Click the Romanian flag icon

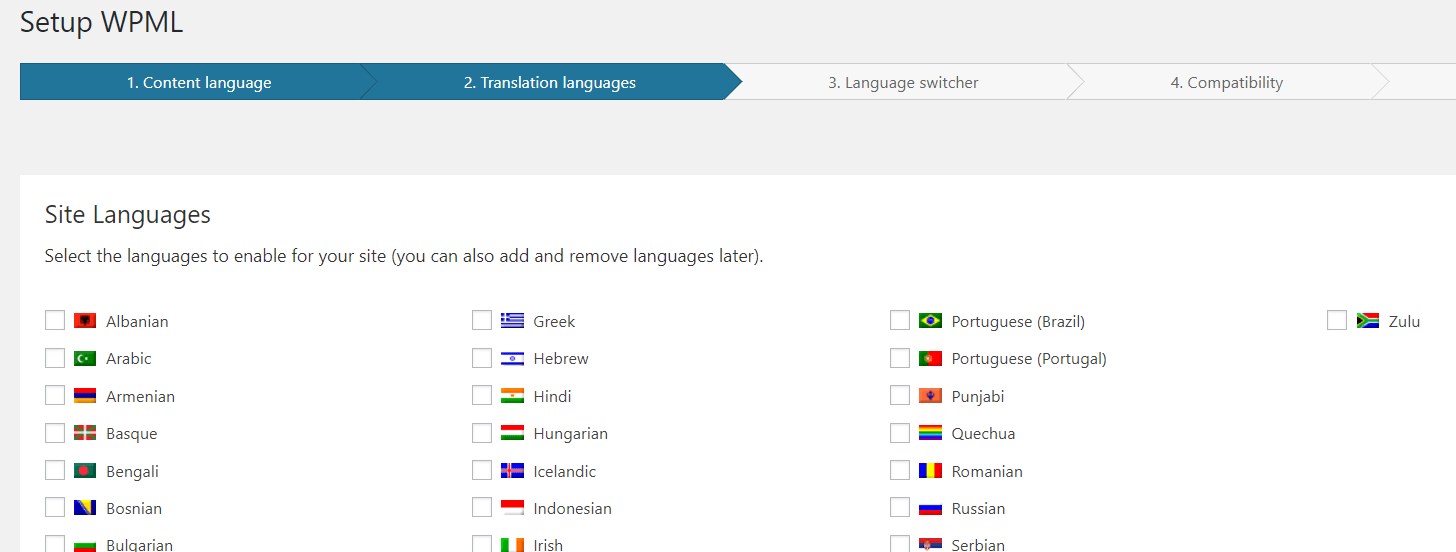pyautogui.click(x=930, y=471)
